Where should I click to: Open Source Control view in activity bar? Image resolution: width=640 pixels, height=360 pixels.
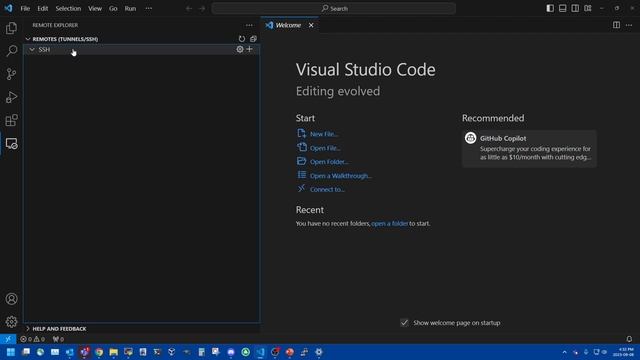(x=11, y=74)
